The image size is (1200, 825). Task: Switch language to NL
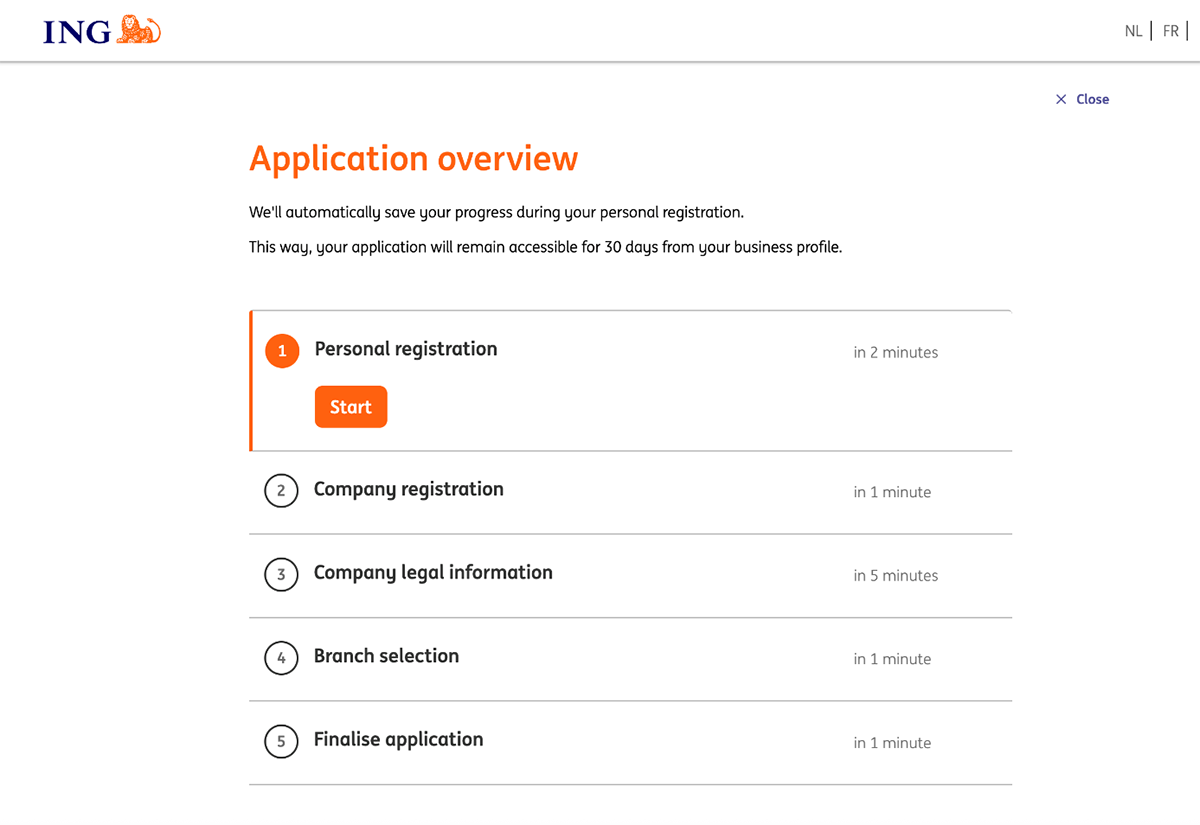click(1133, 31)
